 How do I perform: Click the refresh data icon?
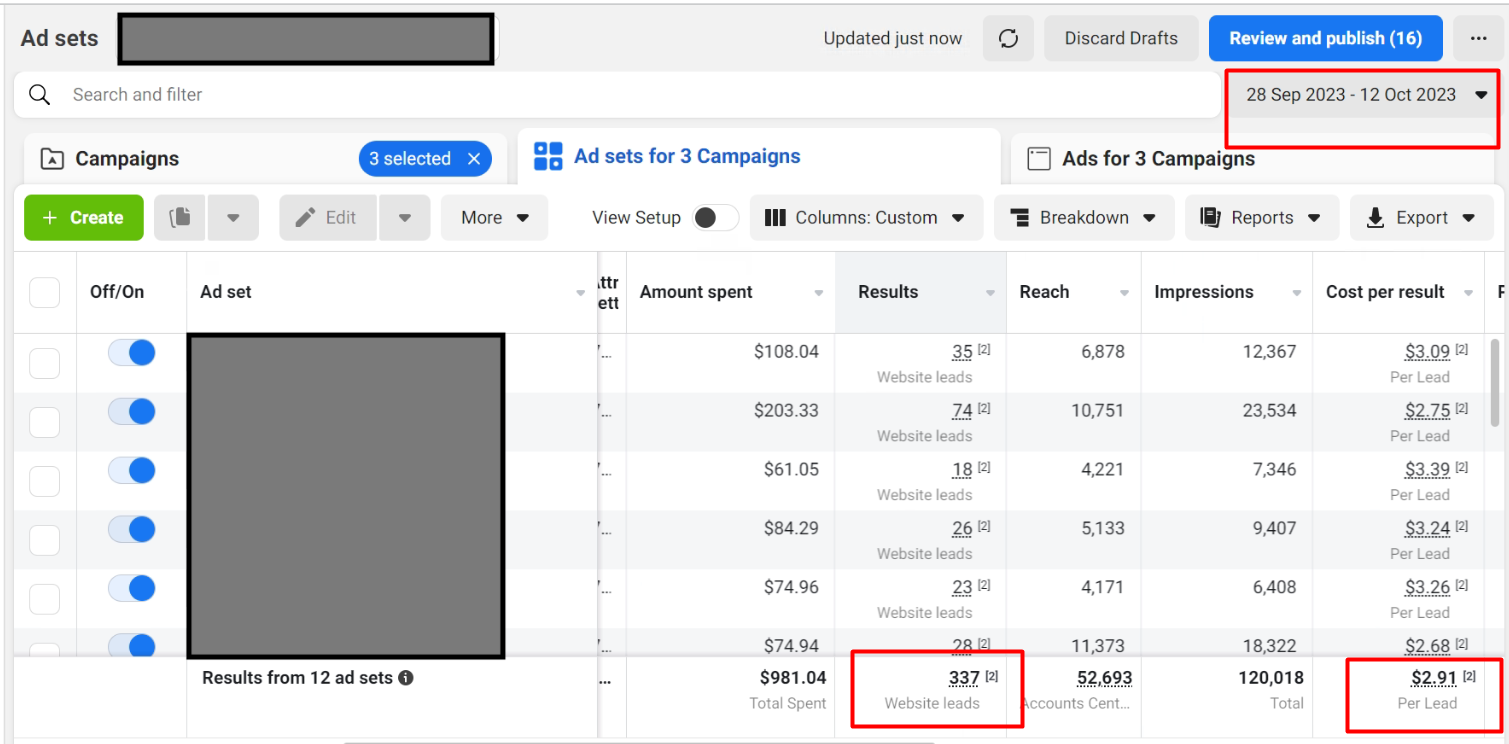[x=1008, y=39]
